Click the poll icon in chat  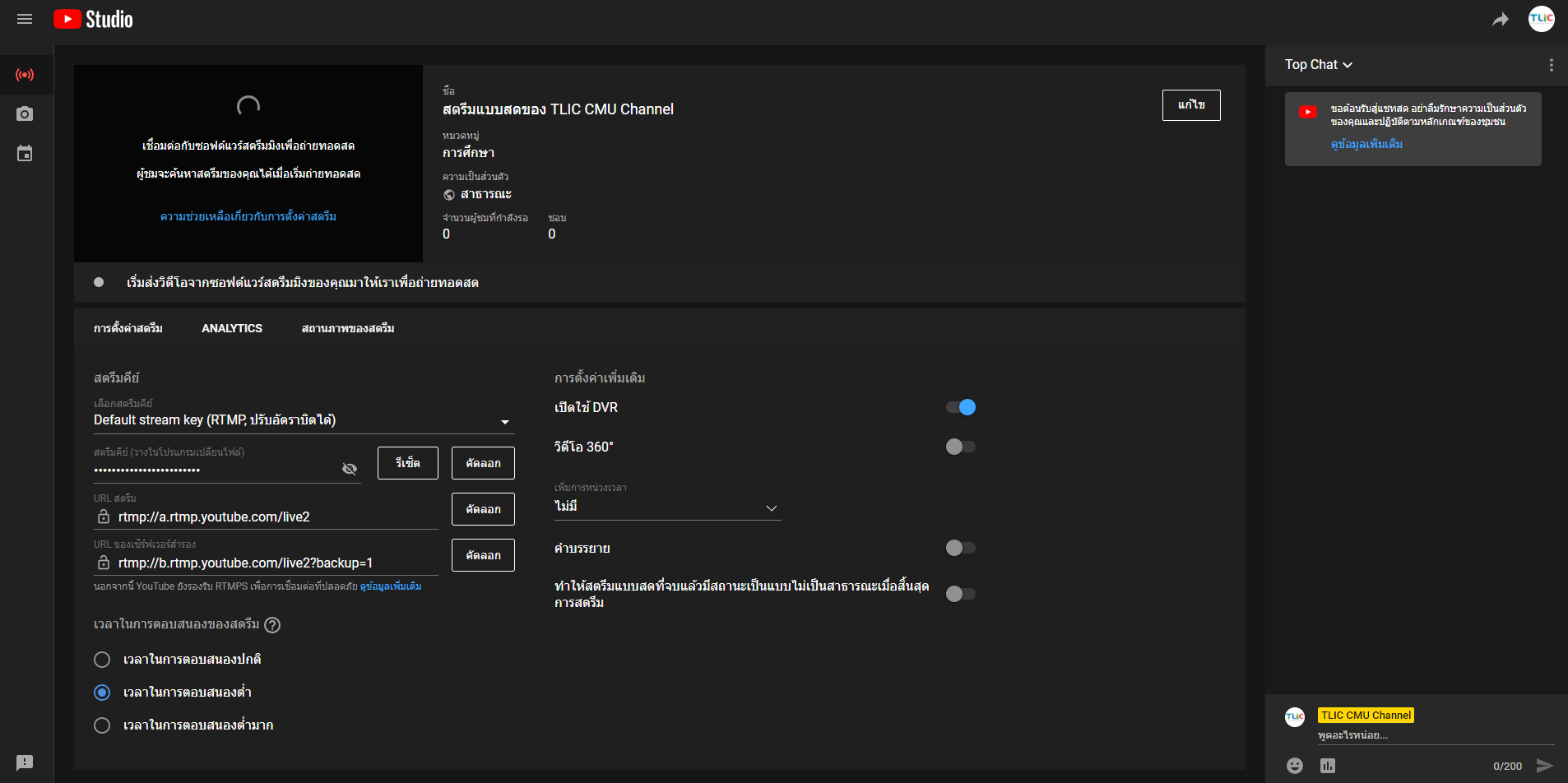click(x=1328, y=766)
